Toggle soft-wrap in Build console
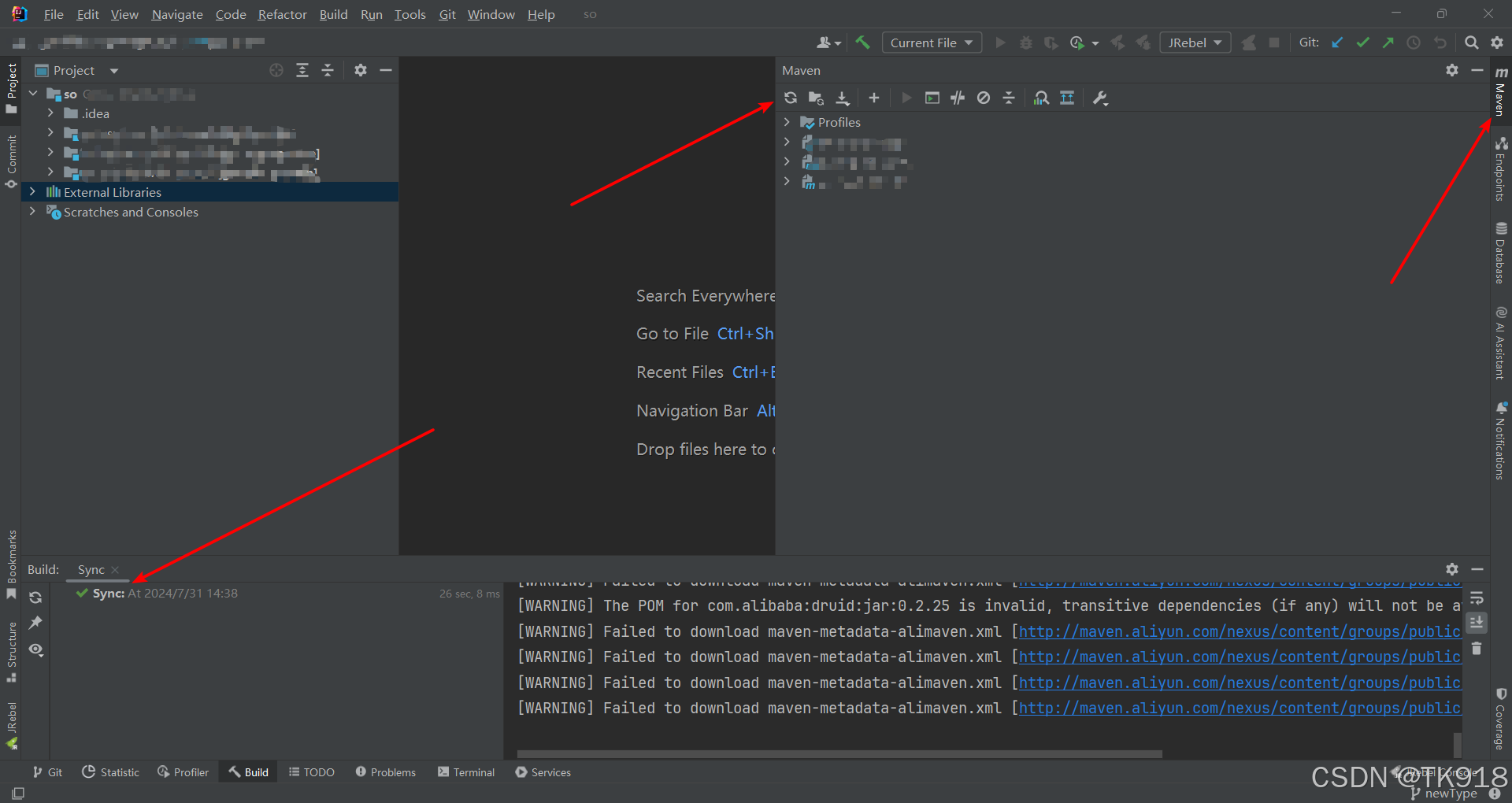 click(1477, 598)
